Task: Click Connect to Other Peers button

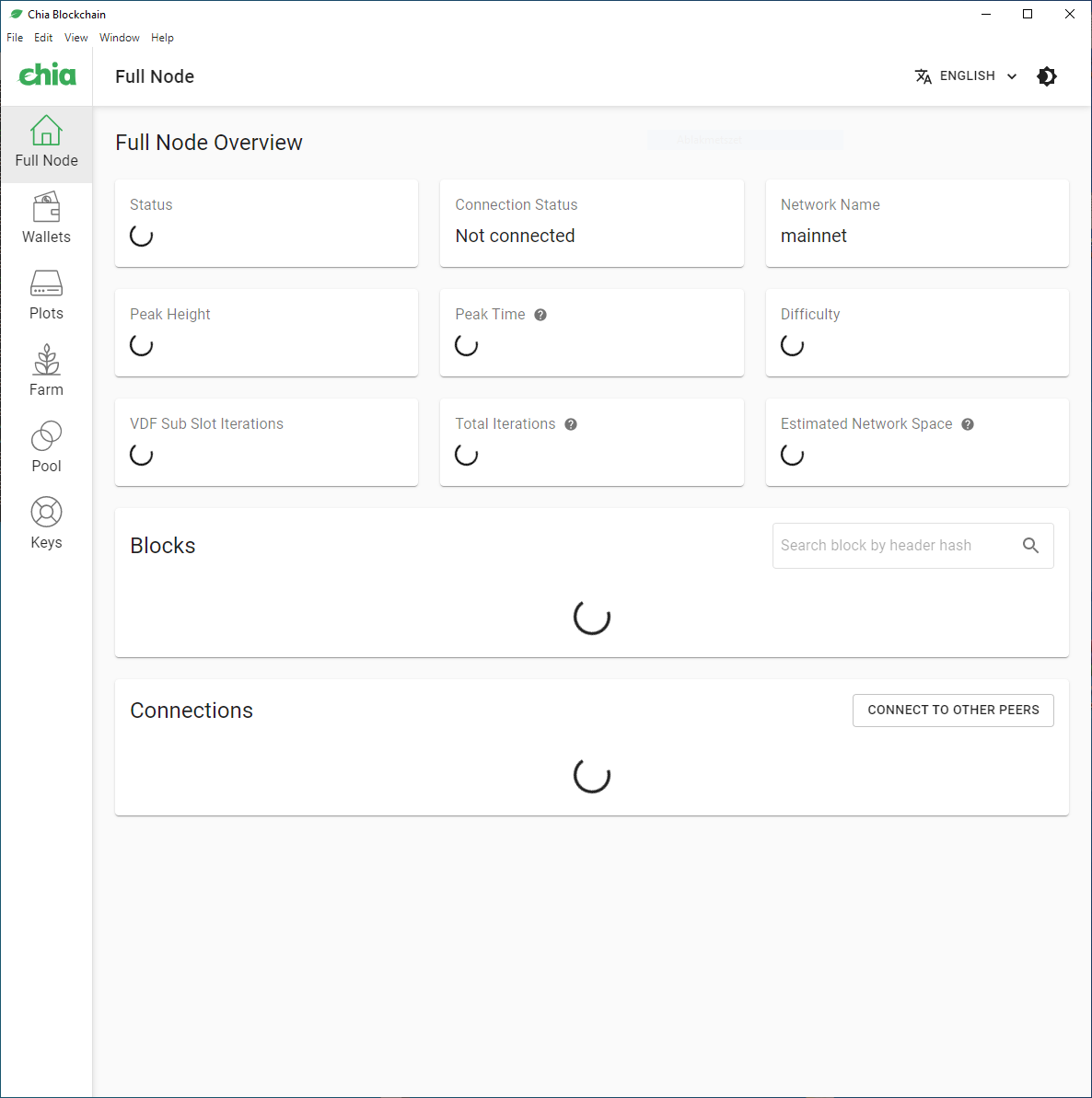Action: click(x=953, y=711)
